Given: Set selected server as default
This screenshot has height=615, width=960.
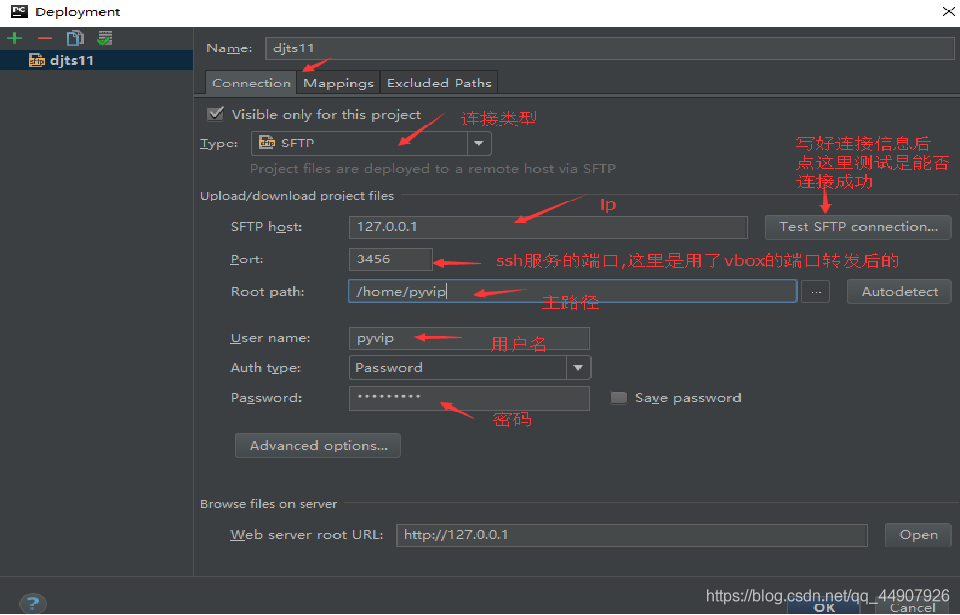Looking at the screenshot, I should (x=105, y=38).
